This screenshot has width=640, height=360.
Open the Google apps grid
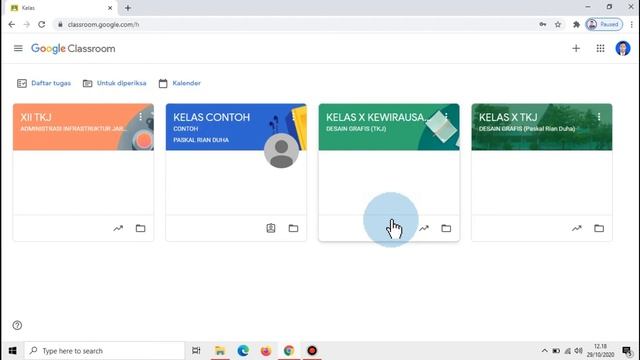tap(600, 49)
